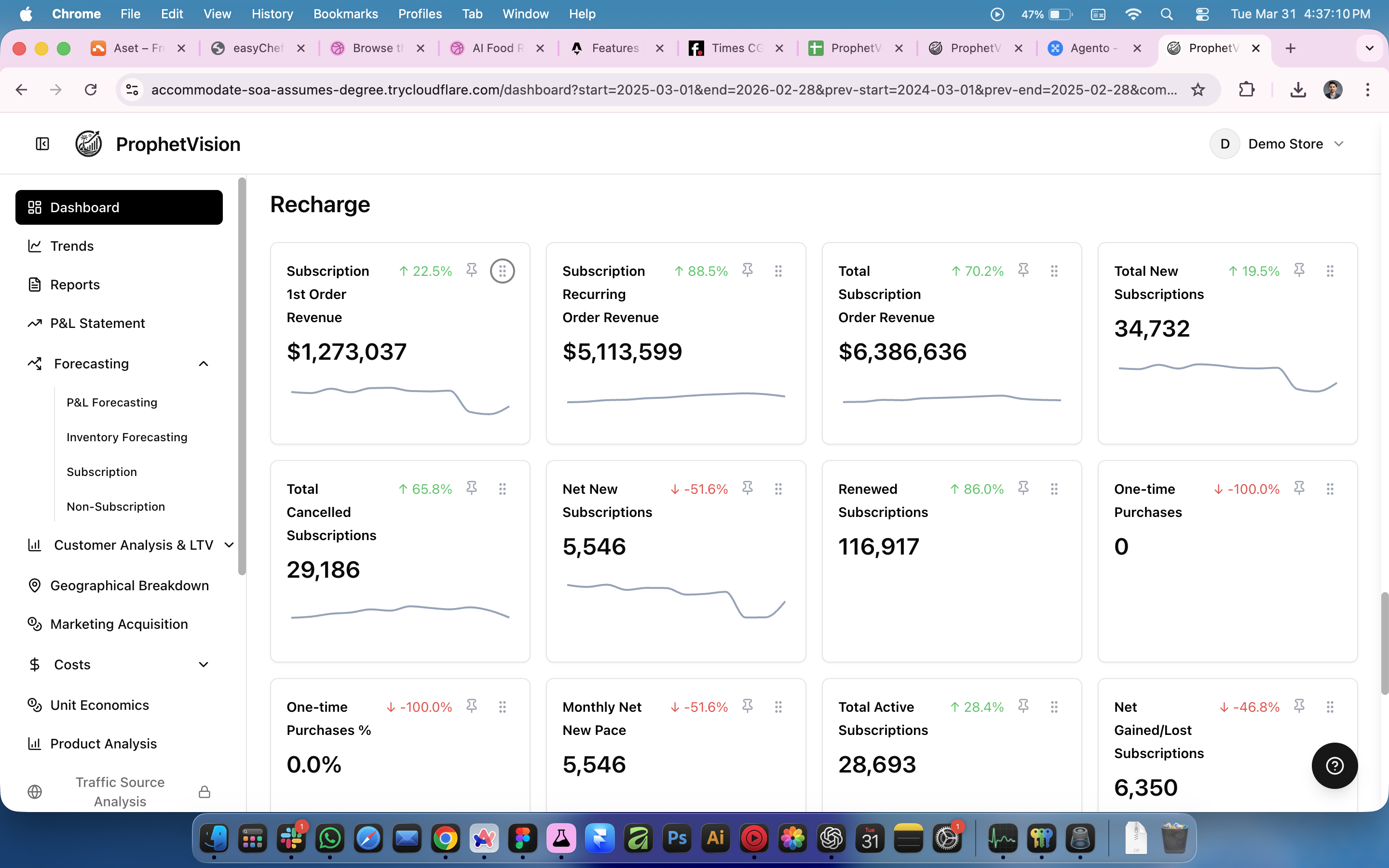Pin the Subscription Recurring Order Revenue card
This screenshot has height=868, width=1389.
point(747,270)
